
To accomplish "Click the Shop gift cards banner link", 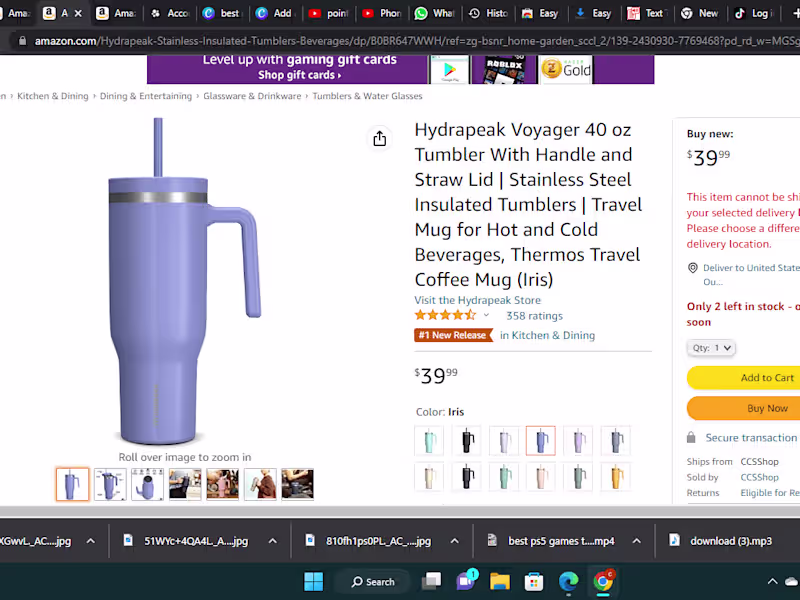I will pos(299,75).
